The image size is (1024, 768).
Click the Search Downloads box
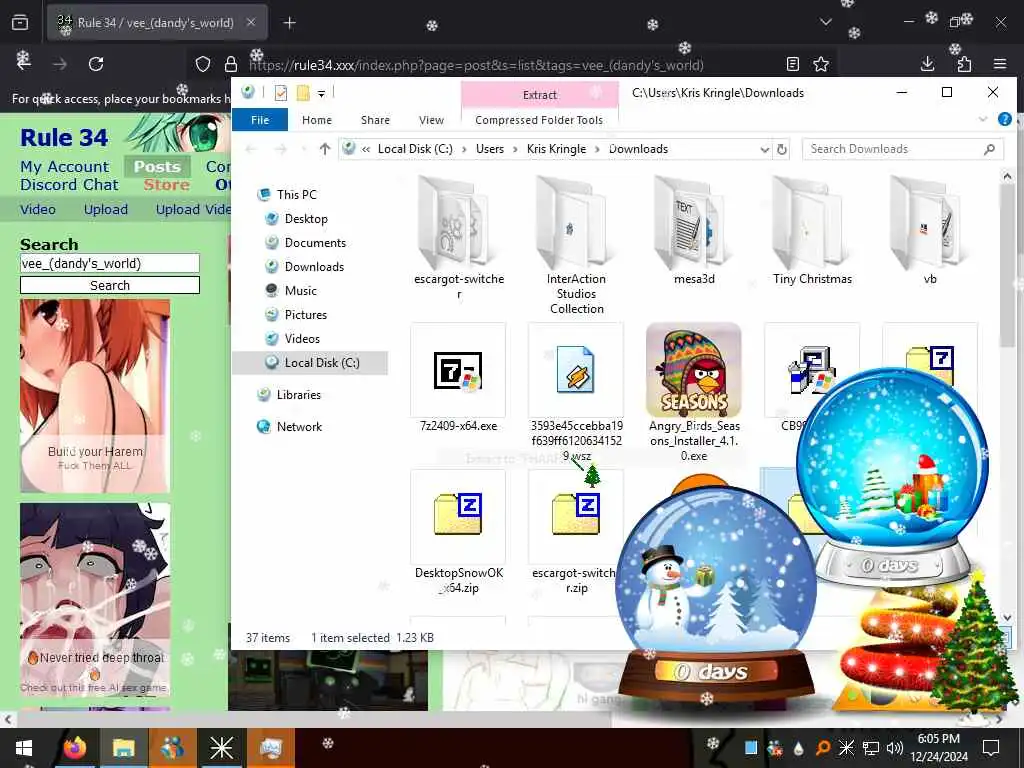(x=901, y=149)
